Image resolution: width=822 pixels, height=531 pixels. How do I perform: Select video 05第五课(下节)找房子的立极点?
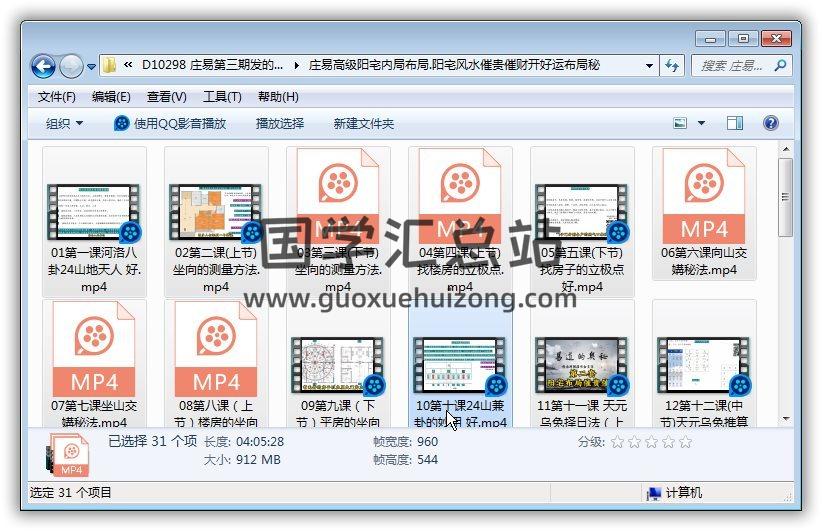[582, 222]
